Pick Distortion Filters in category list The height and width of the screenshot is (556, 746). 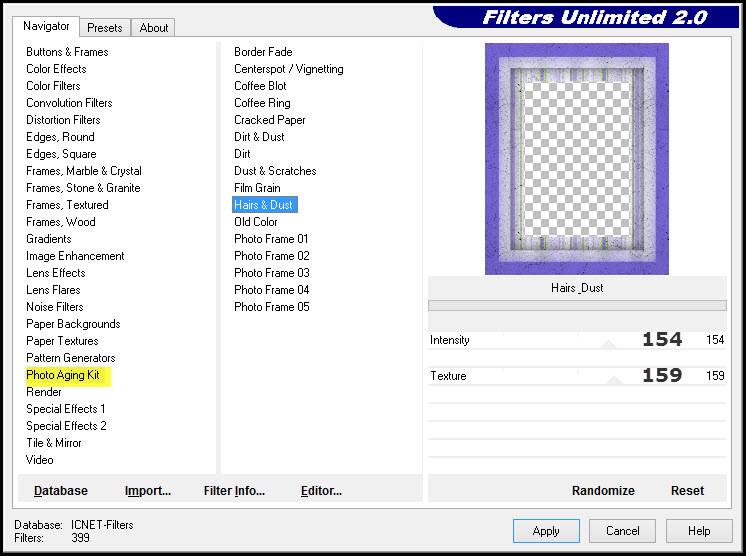pos(63,120)
